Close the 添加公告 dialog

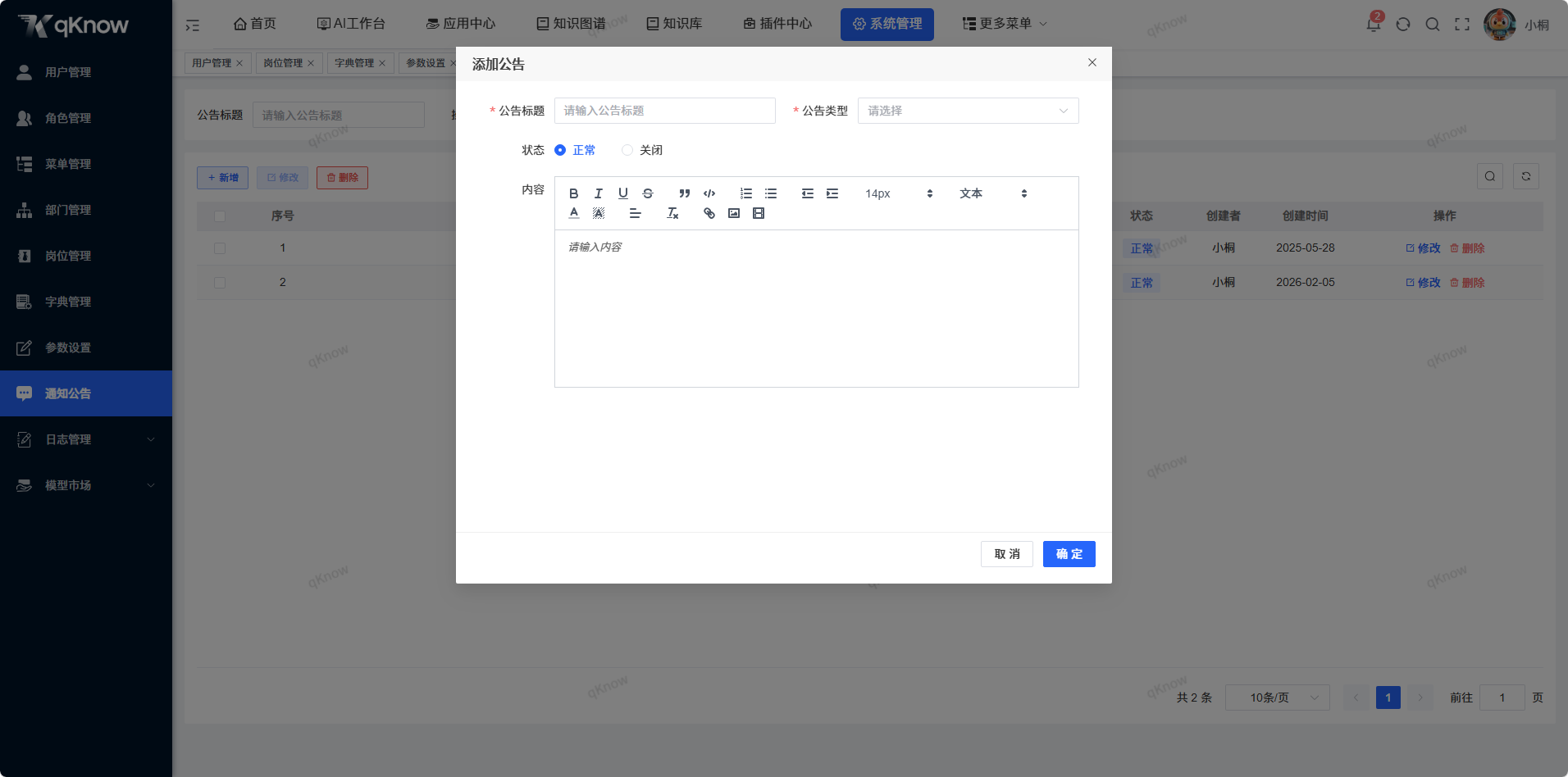pos(1092,62)
